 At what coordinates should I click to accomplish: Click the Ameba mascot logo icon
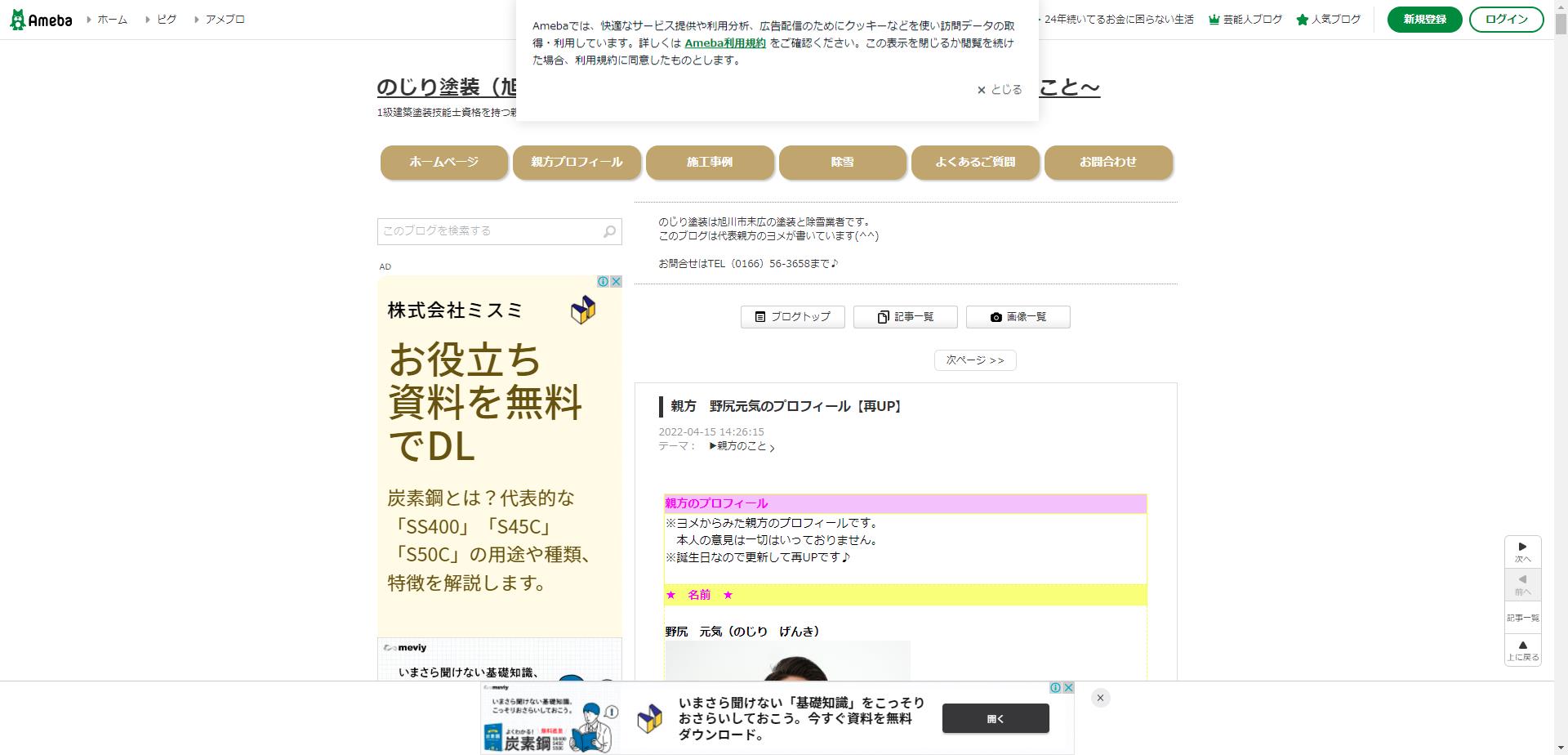pos(18,19)
